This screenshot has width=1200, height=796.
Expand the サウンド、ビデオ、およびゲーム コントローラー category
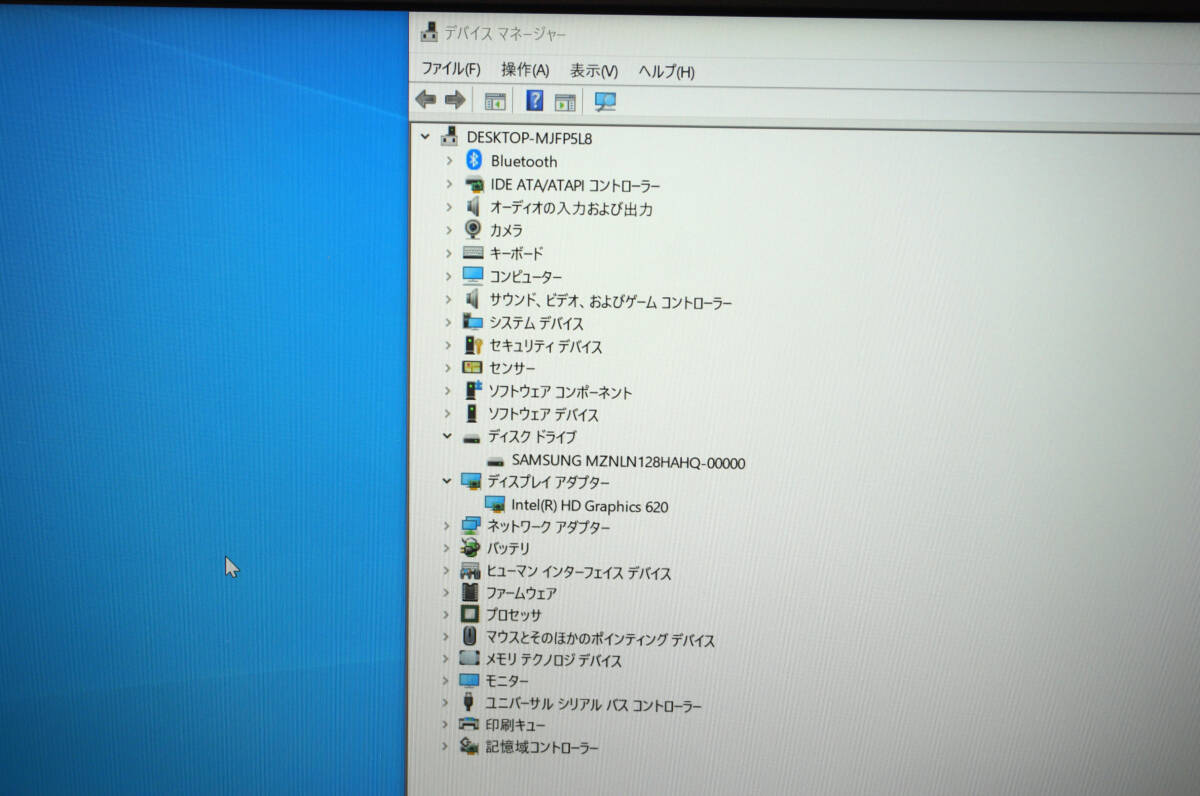[x=448, y=299]
